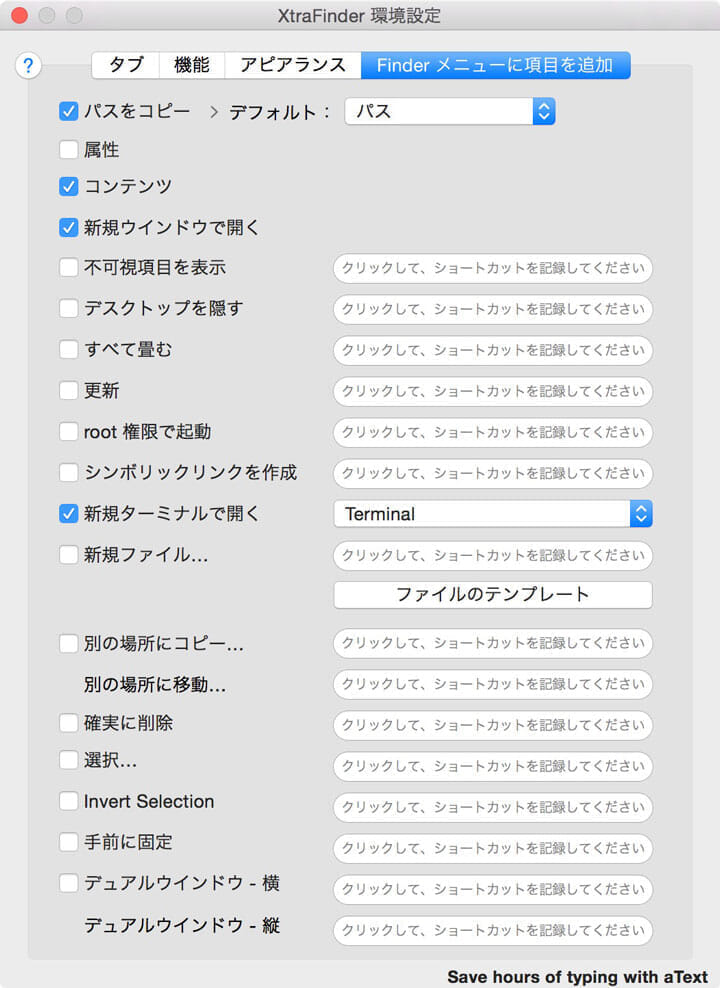Enable 不可視項目を表示
Image resolution: width=720 pixels, height=988 pixels.
[x=68, y=268]
